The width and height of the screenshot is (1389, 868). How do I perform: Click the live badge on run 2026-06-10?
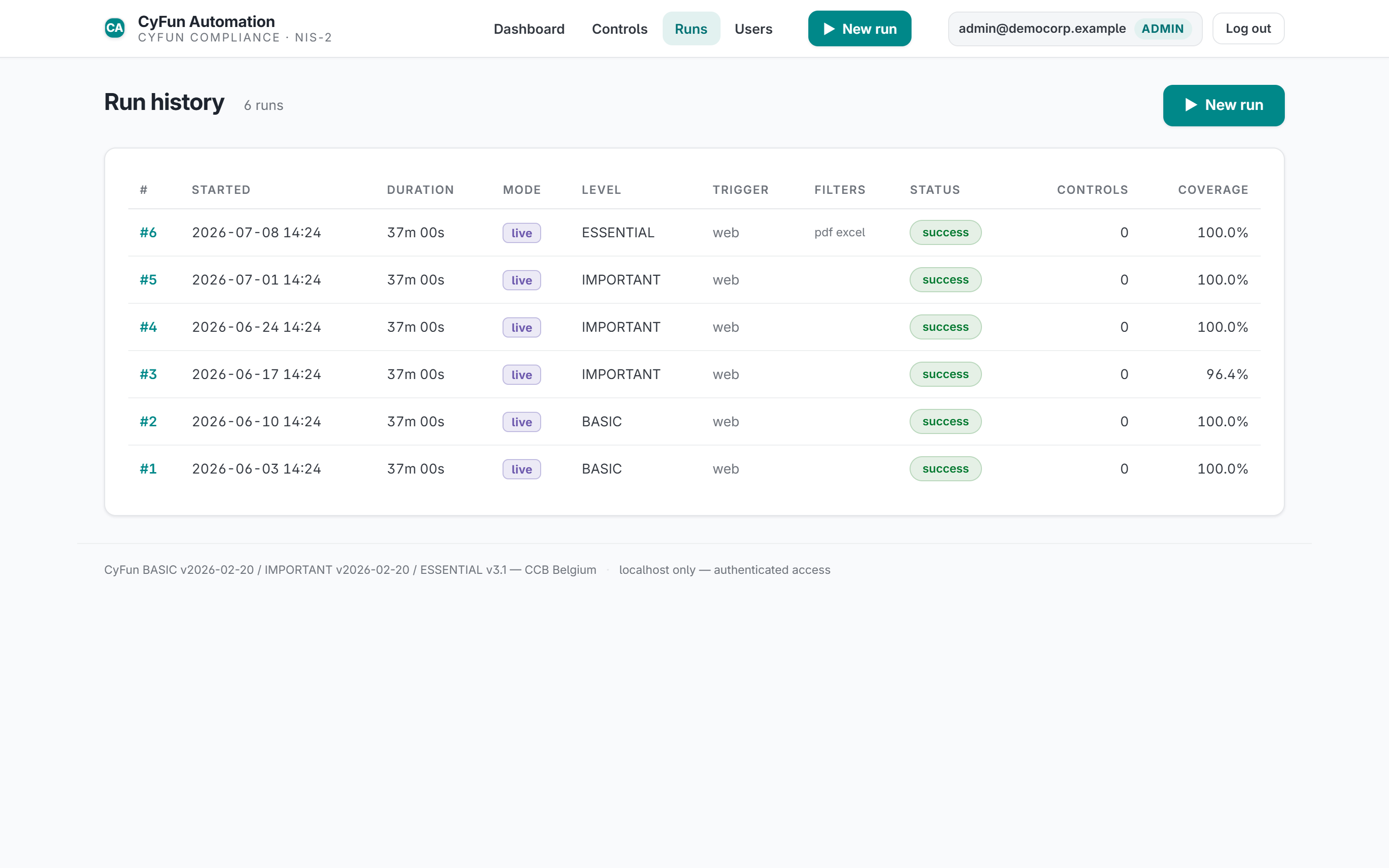521,422
